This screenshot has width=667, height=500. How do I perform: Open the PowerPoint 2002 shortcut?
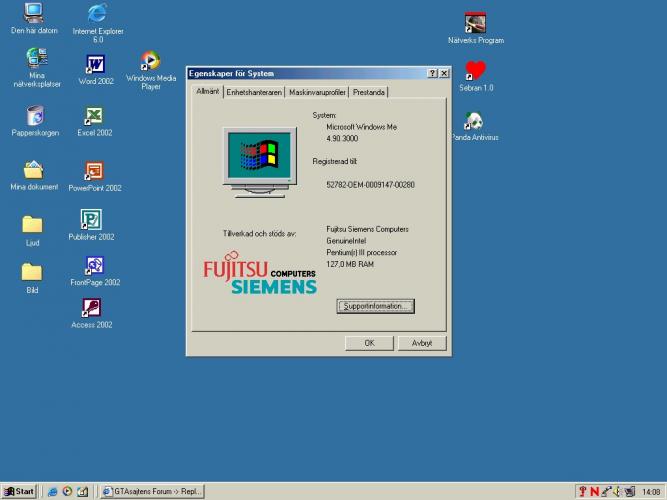[94, 171]
